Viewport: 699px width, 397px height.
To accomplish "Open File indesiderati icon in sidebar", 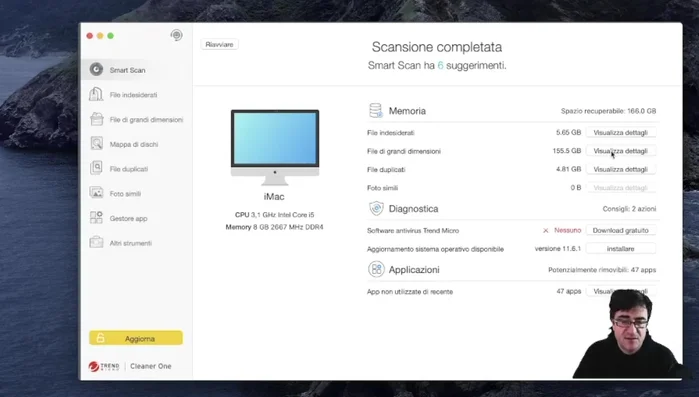I will click(96, 94).
